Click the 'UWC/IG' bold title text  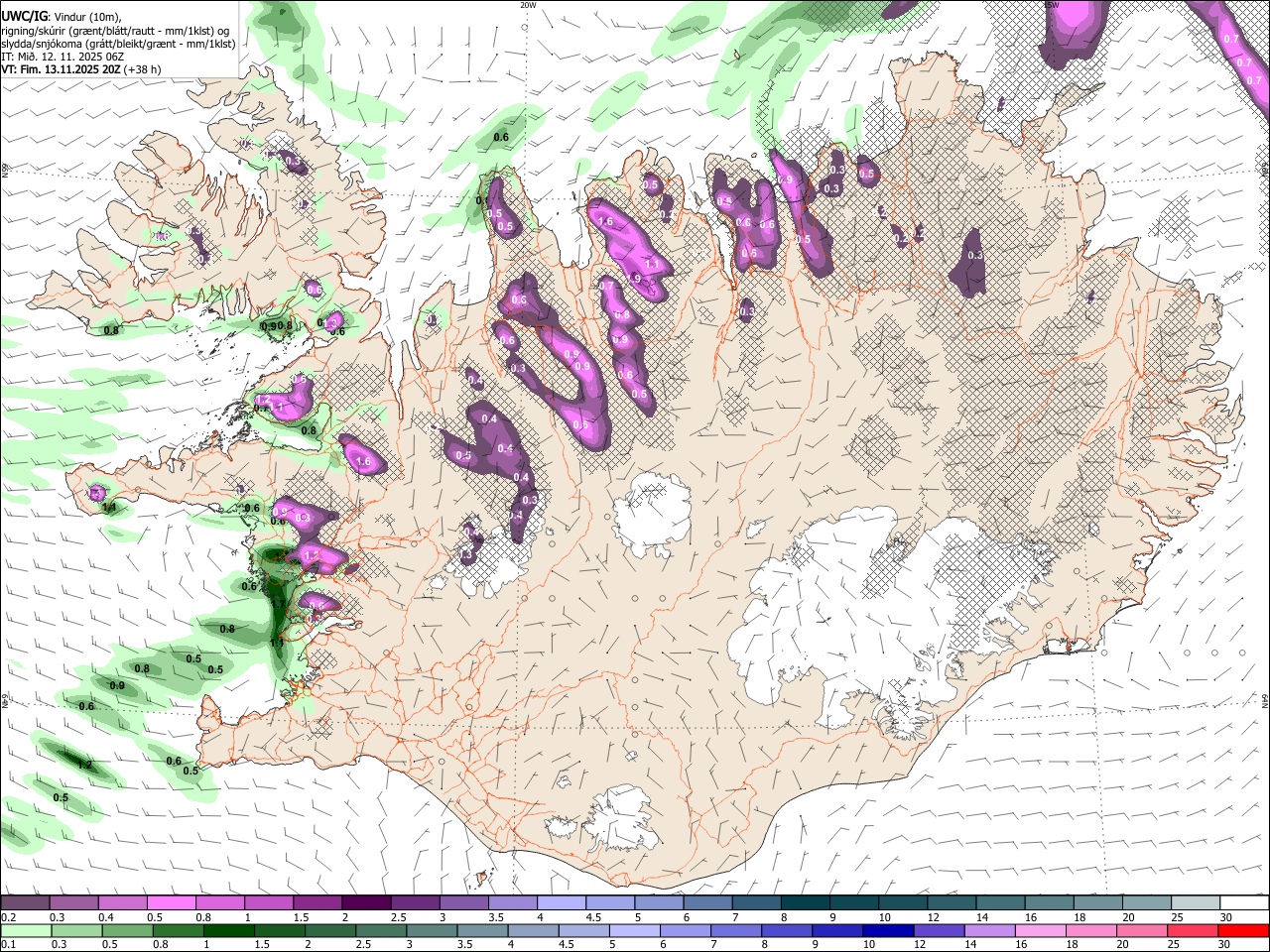click(24, 17)
